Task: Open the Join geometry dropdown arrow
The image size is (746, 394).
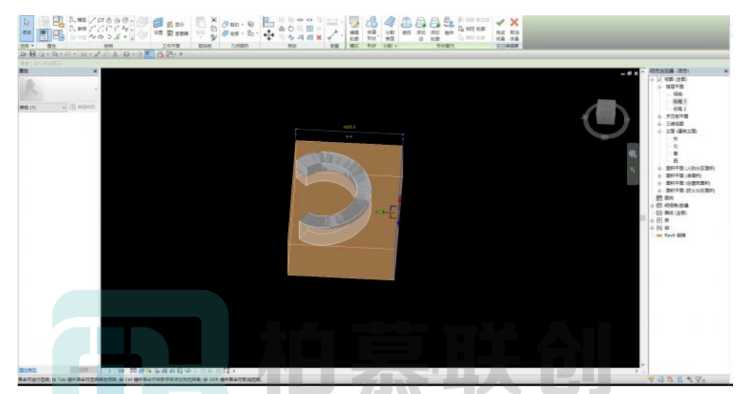Action: (x=243, y=33)
